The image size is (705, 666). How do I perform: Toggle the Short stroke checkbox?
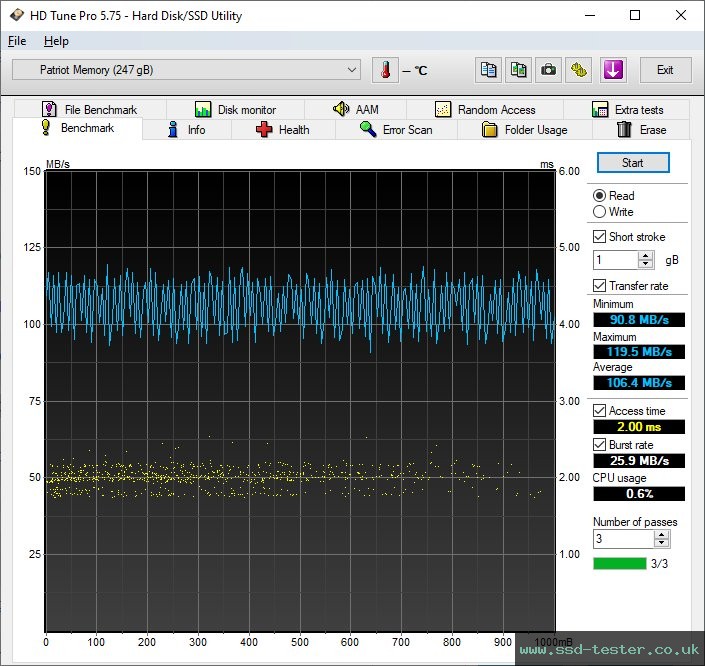(599, 237)
